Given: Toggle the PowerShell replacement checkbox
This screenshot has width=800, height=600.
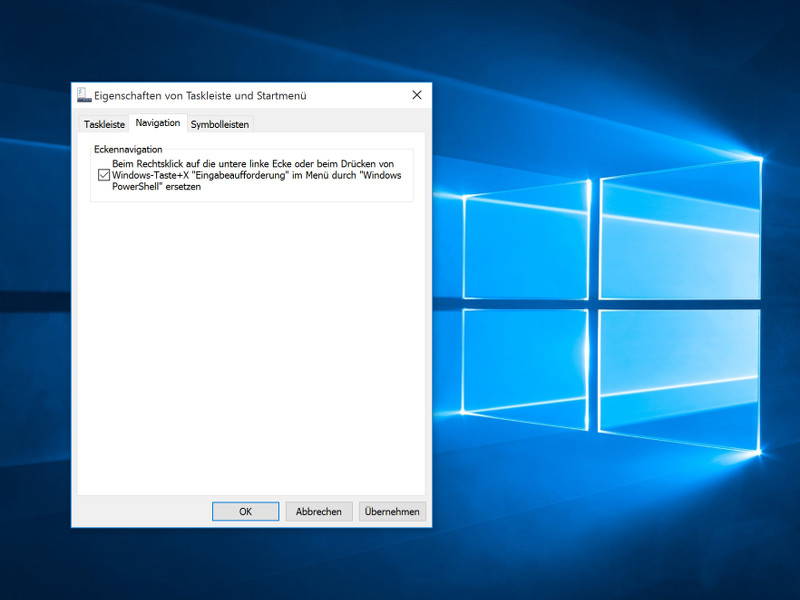Looking at the screenshot, I should pyautogui.click(x=104, y=175).
